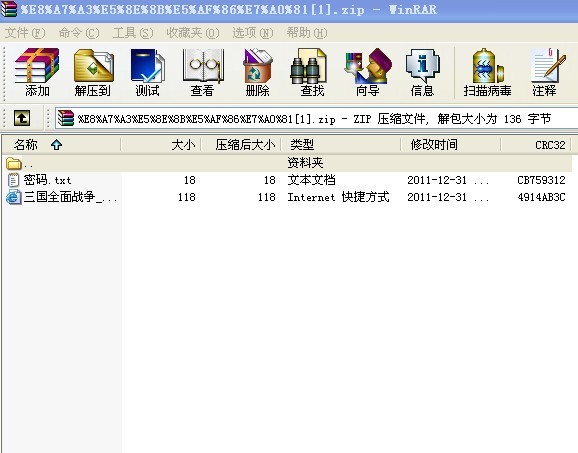Open the Comment (注释) icon
This screenshot has height=453, width=578.
[x=548, y=66]
